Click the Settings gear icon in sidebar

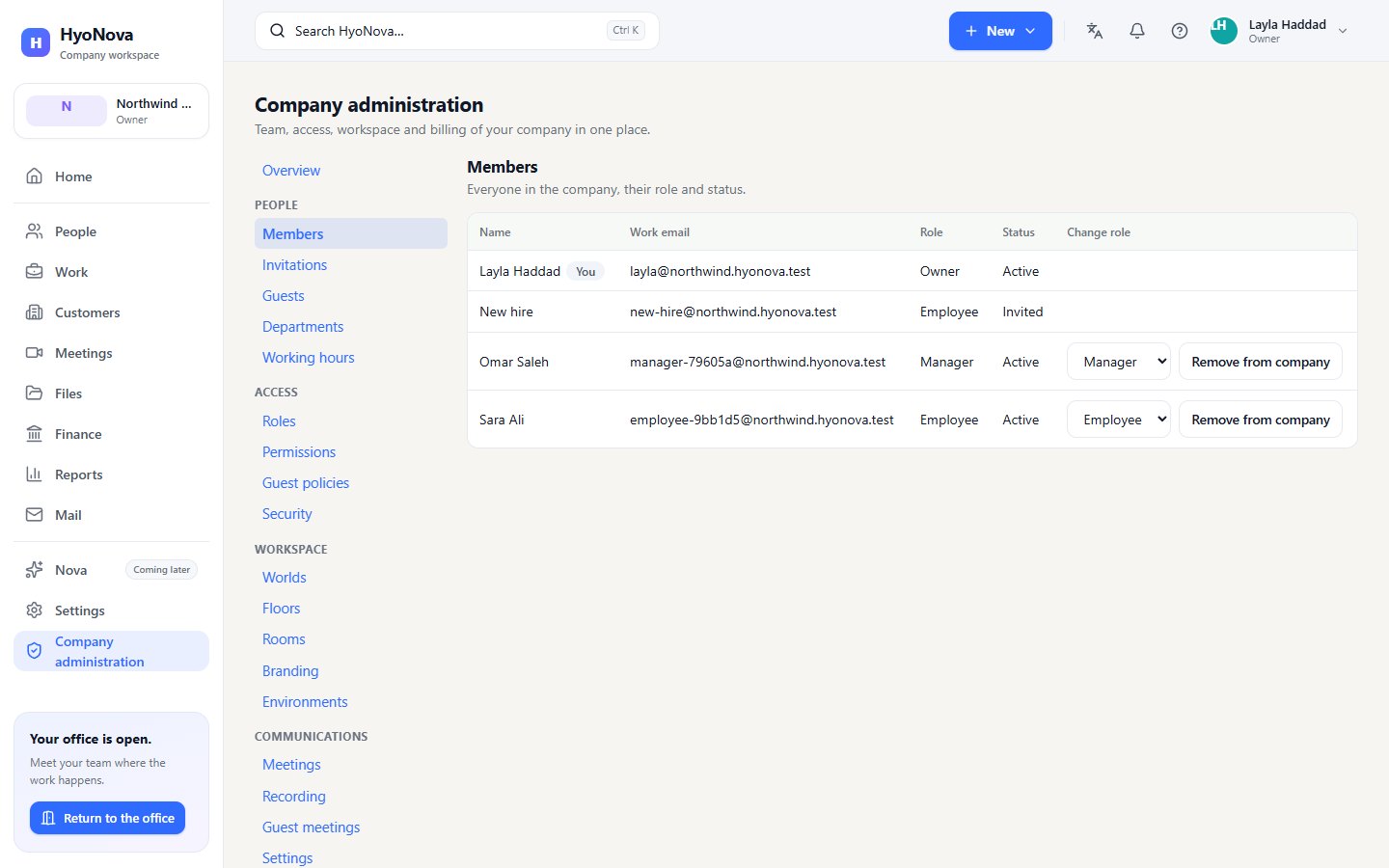click(35, 610)
